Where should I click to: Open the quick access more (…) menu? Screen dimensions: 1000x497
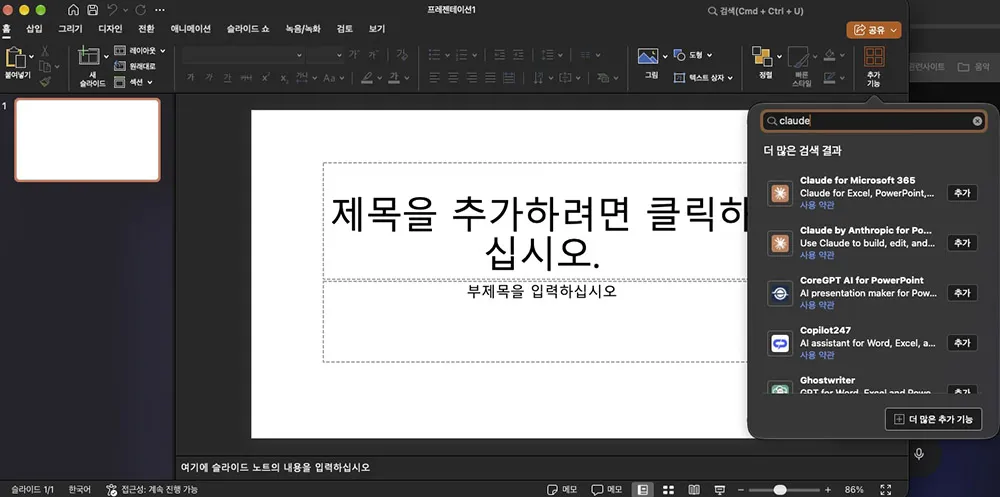(160, 10)
